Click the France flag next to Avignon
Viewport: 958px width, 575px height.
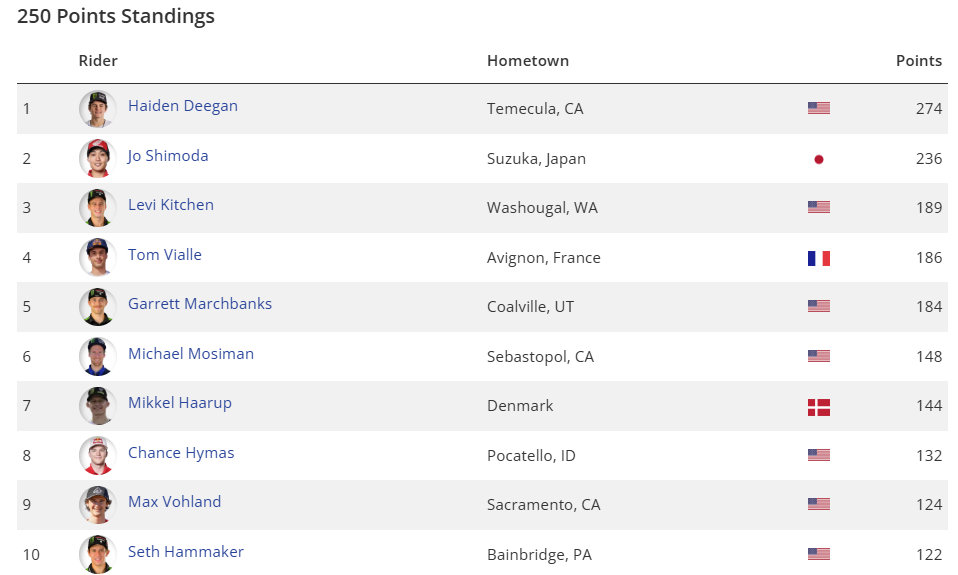pos(819,258)
